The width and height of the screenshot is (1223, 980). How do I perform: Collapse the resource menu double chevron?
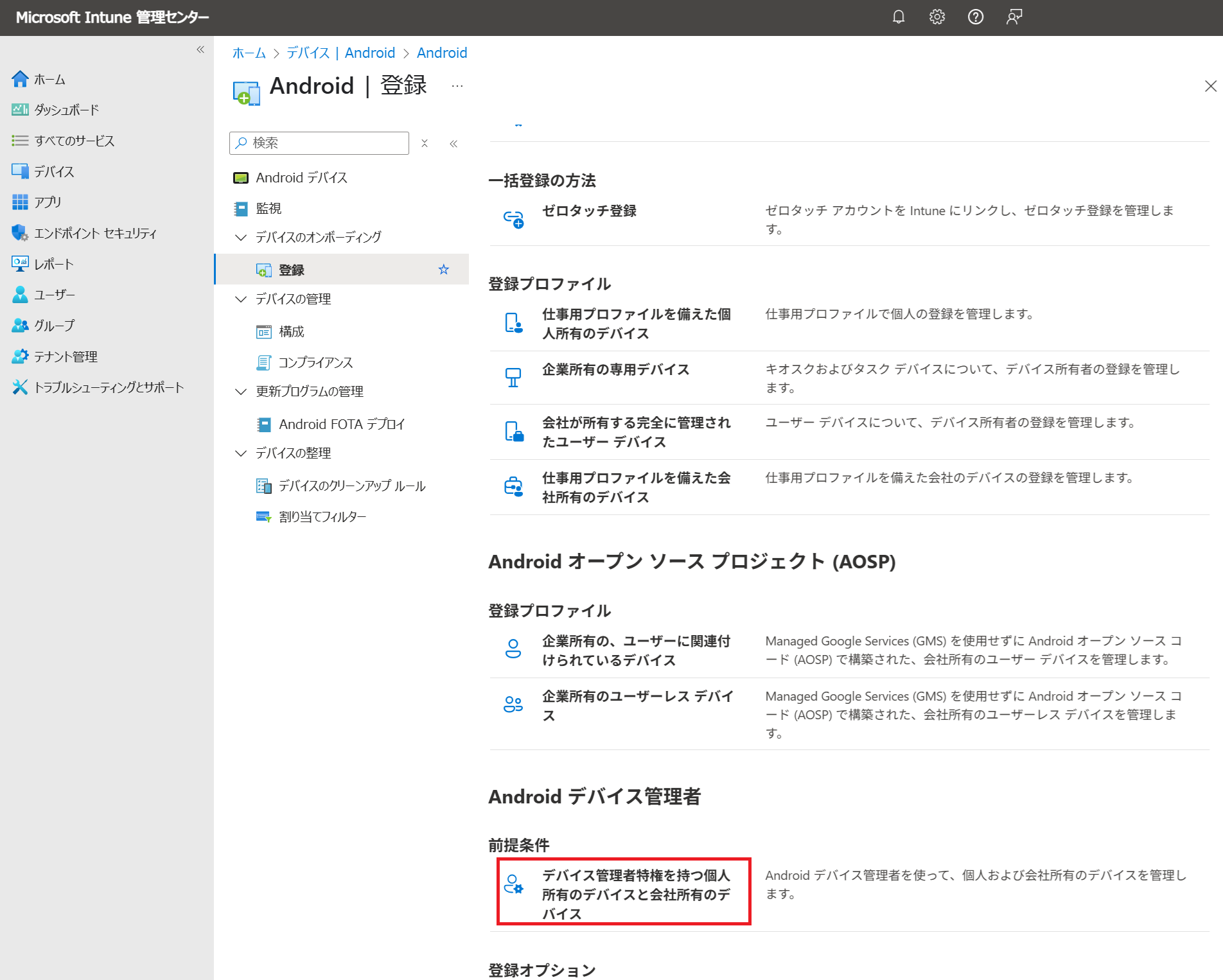point(453,143)
